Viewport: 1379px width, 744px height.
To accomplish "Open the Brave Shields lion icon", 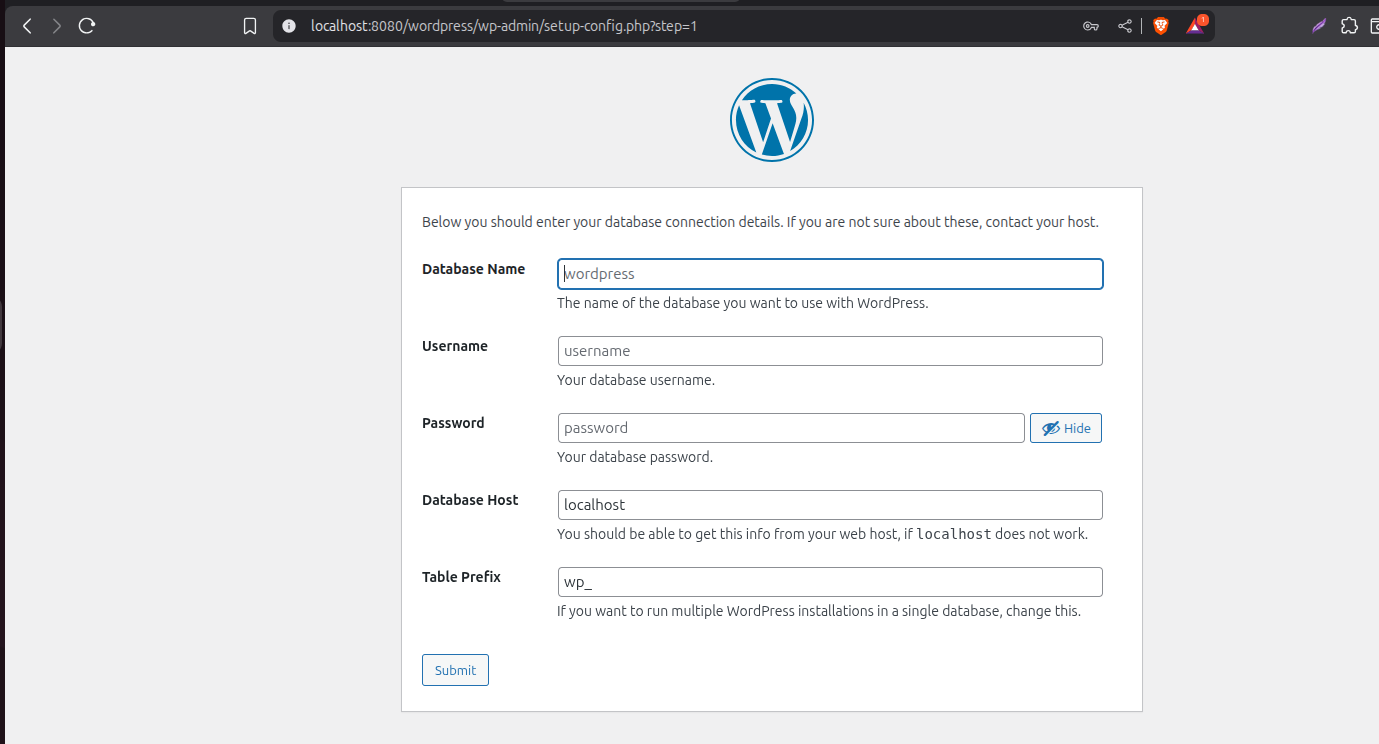I will tap(1160, 26).
